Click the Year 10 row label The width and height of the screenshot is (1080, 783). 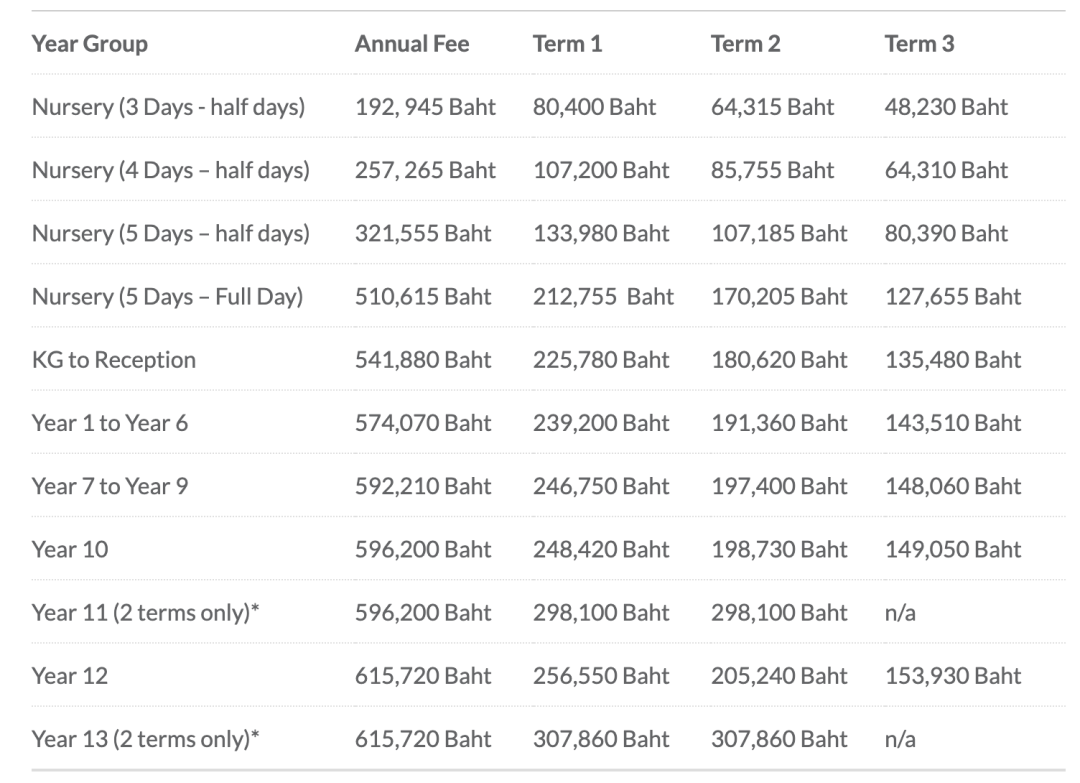(70, 549)
